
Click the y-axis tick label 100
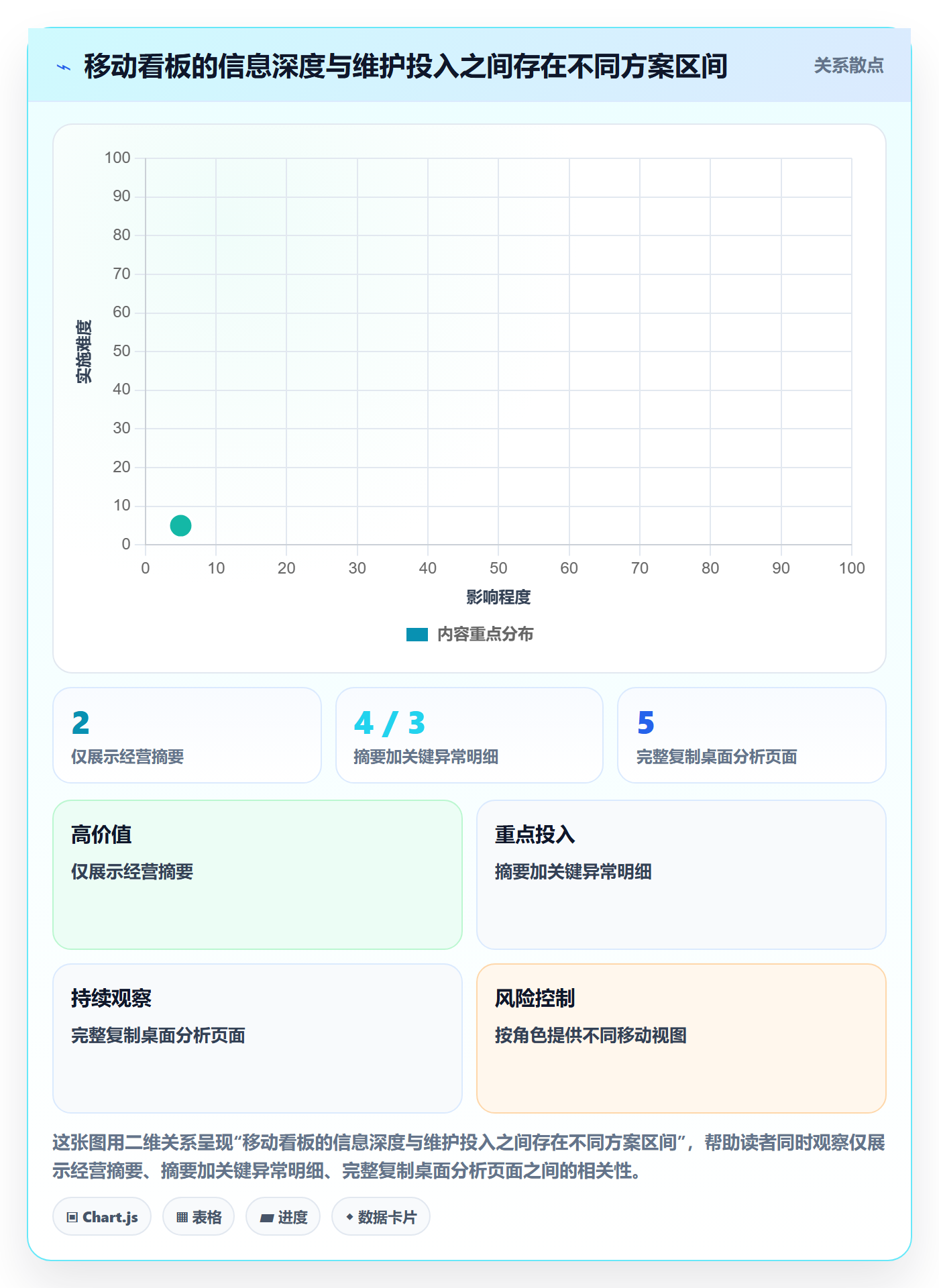point(117,158)
